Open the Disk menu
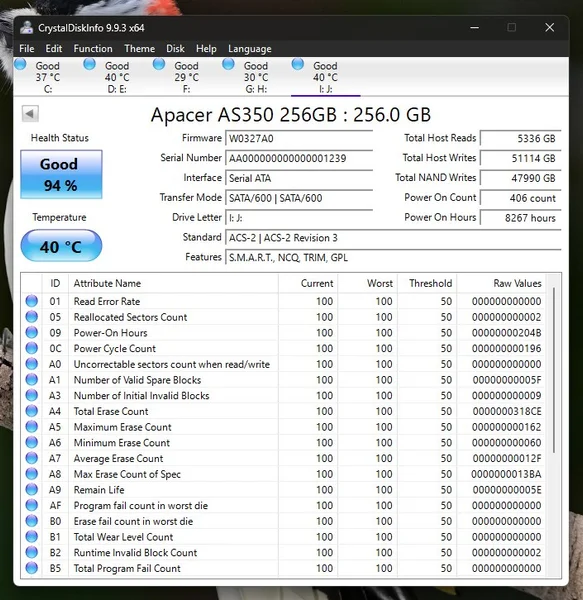 click(x=175, y=49)
